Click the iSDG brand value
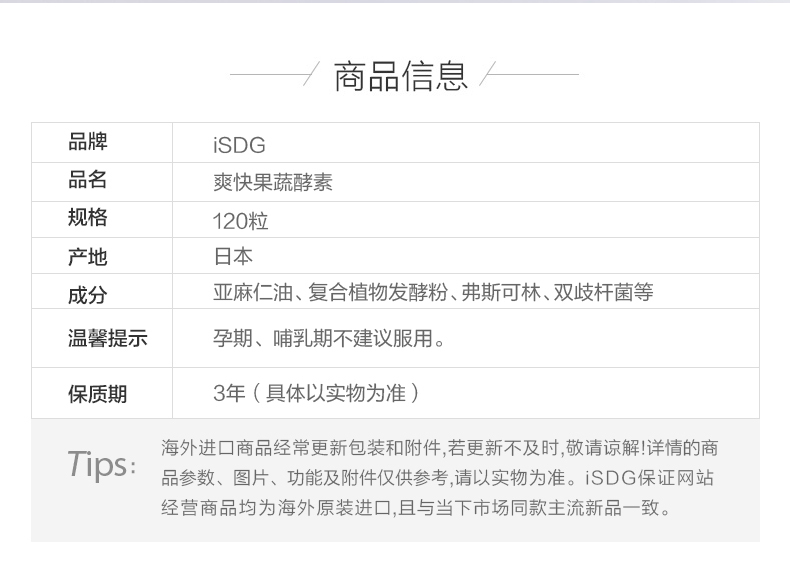The height and width of the screenshot is (578, 790). 239,145
